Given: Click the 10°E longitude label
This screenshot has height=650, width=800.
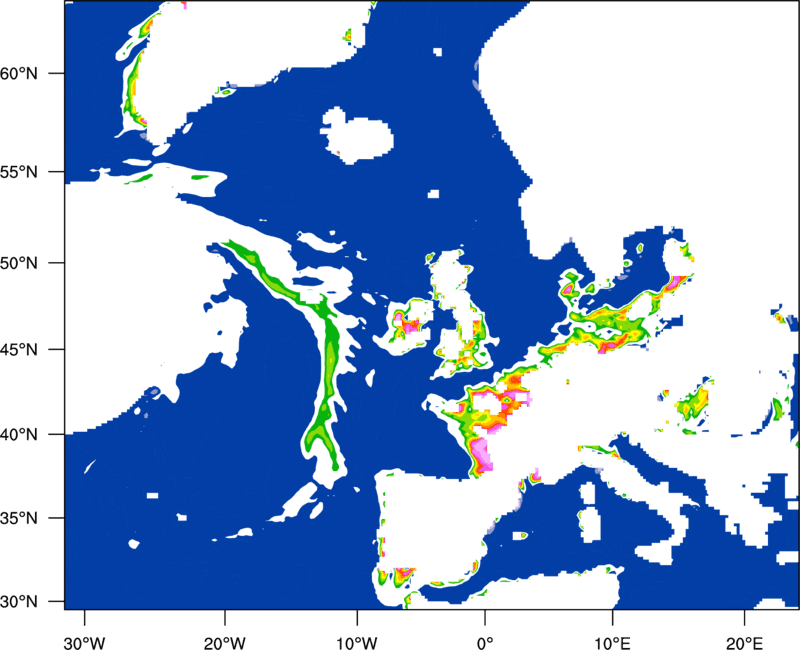Looking at the screenshot, I should (612, 643).
